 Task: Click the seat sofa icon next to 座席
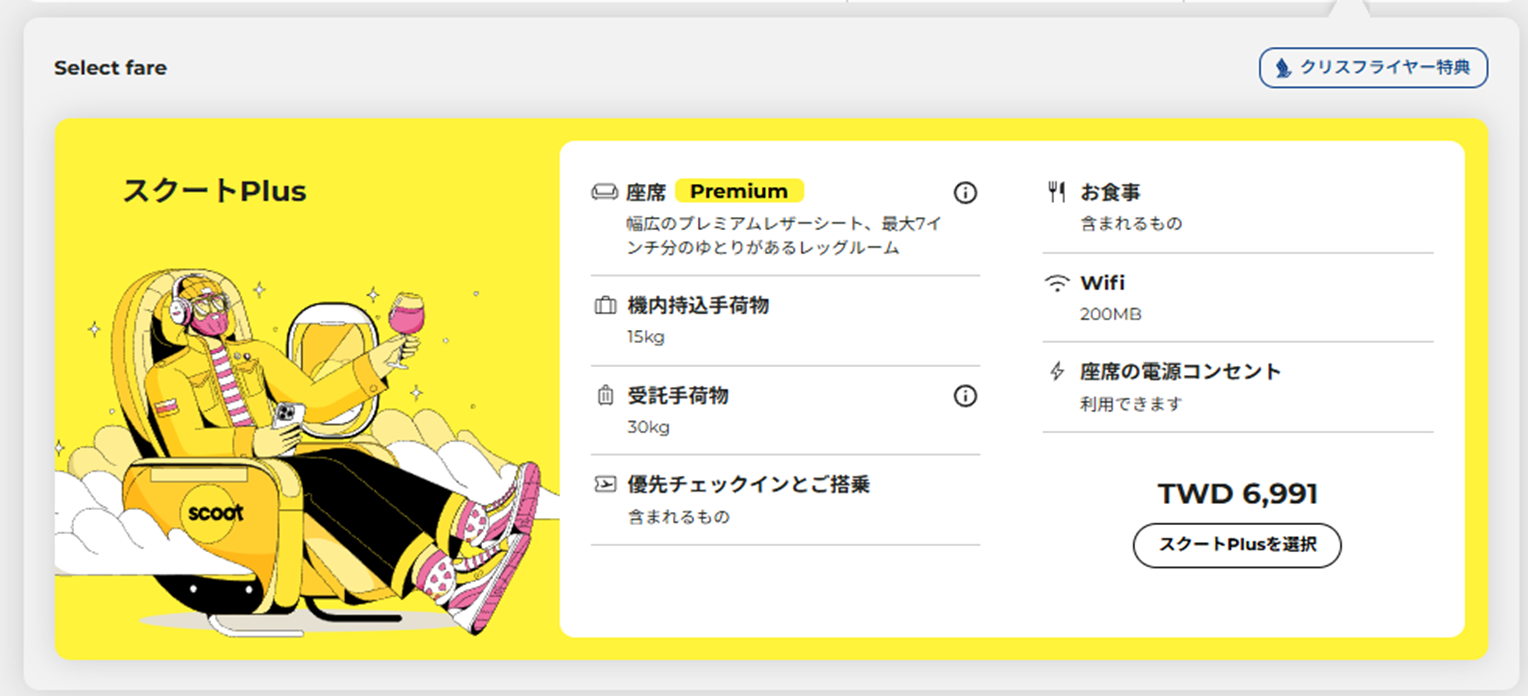click(x=605, y=192)
